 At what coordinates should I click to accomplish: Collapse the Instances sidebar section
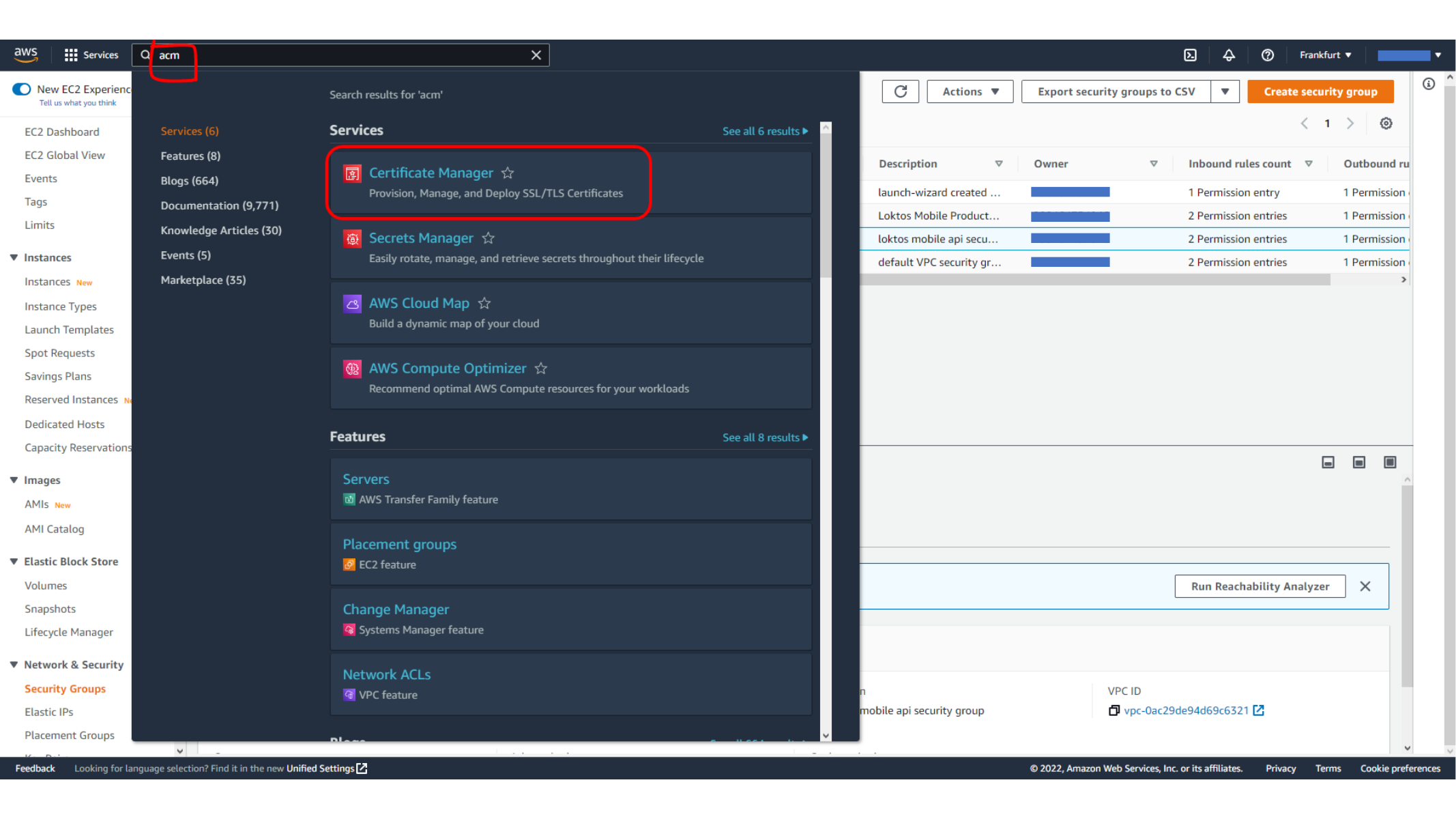coord(14,257)
